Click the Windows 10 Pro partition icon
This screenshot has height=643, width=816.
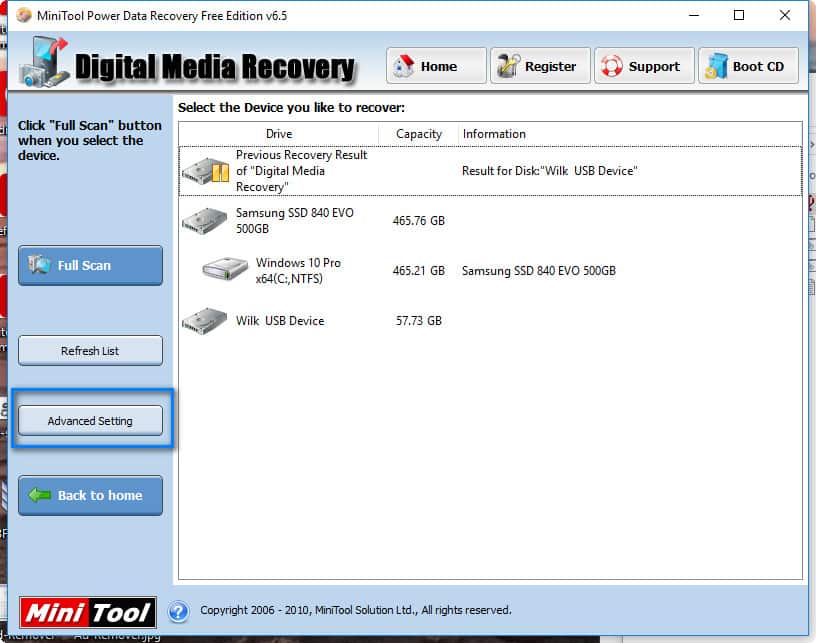click(x=225, y=270)
